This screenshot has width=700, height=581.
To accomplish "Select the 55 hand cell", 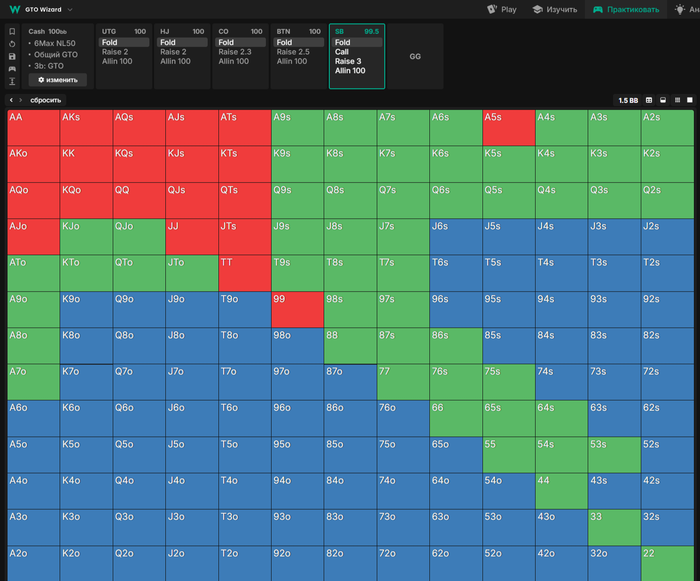I will [x=509, y=455].
